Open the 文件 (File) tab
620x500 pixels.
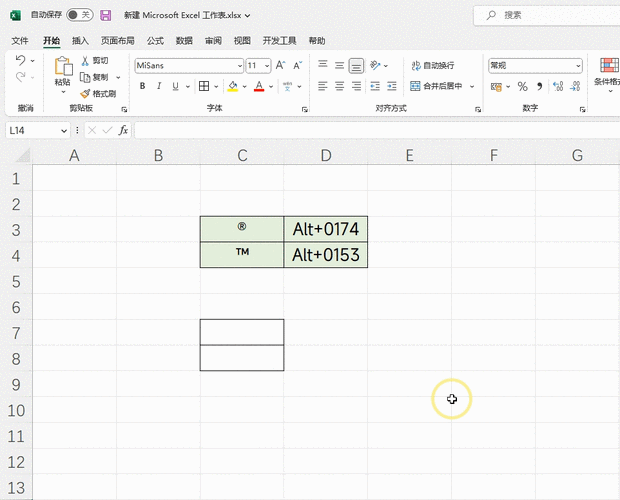pos(20,41)
